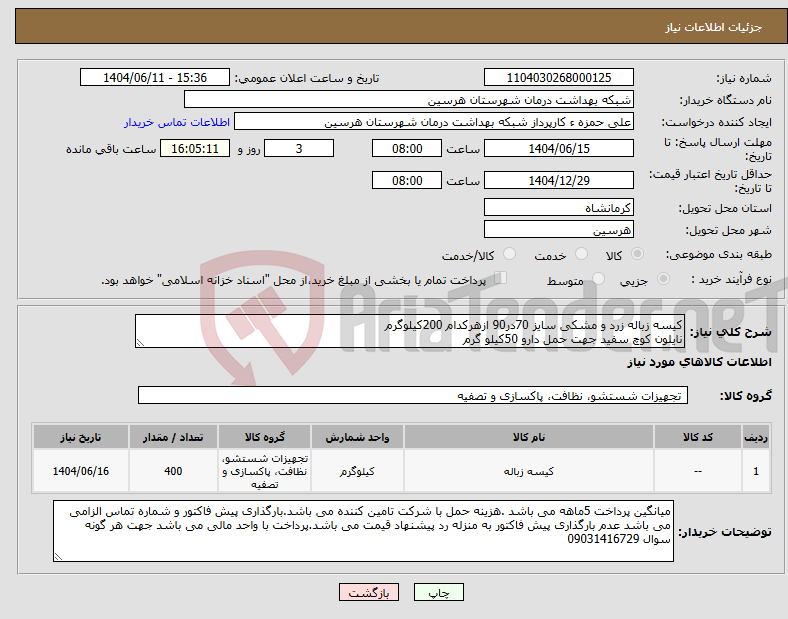Image resolution: width=788 pixels, height=619 pixels.
Task: Click the جزئیات اطلاعات نیاز page title
Action: (x=714, y=27)
